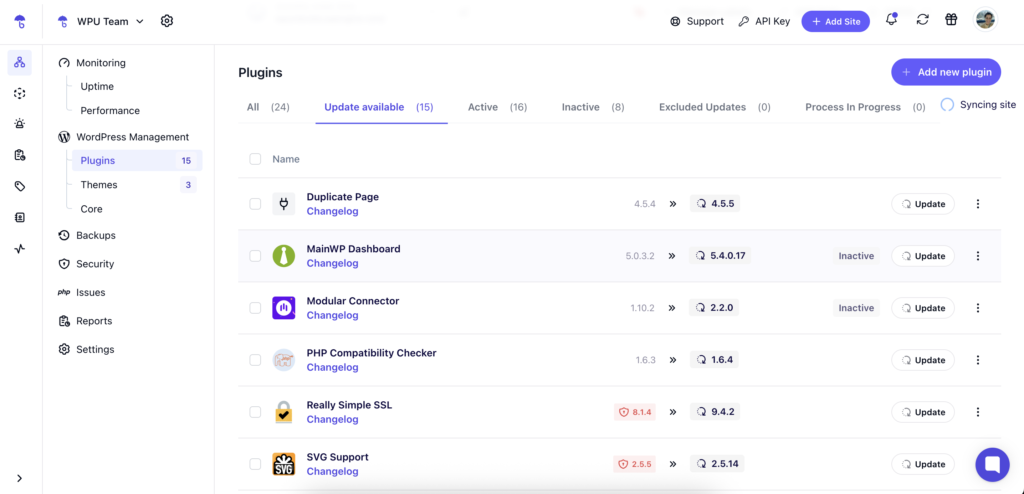Update the SVG Support plugin

923,464
